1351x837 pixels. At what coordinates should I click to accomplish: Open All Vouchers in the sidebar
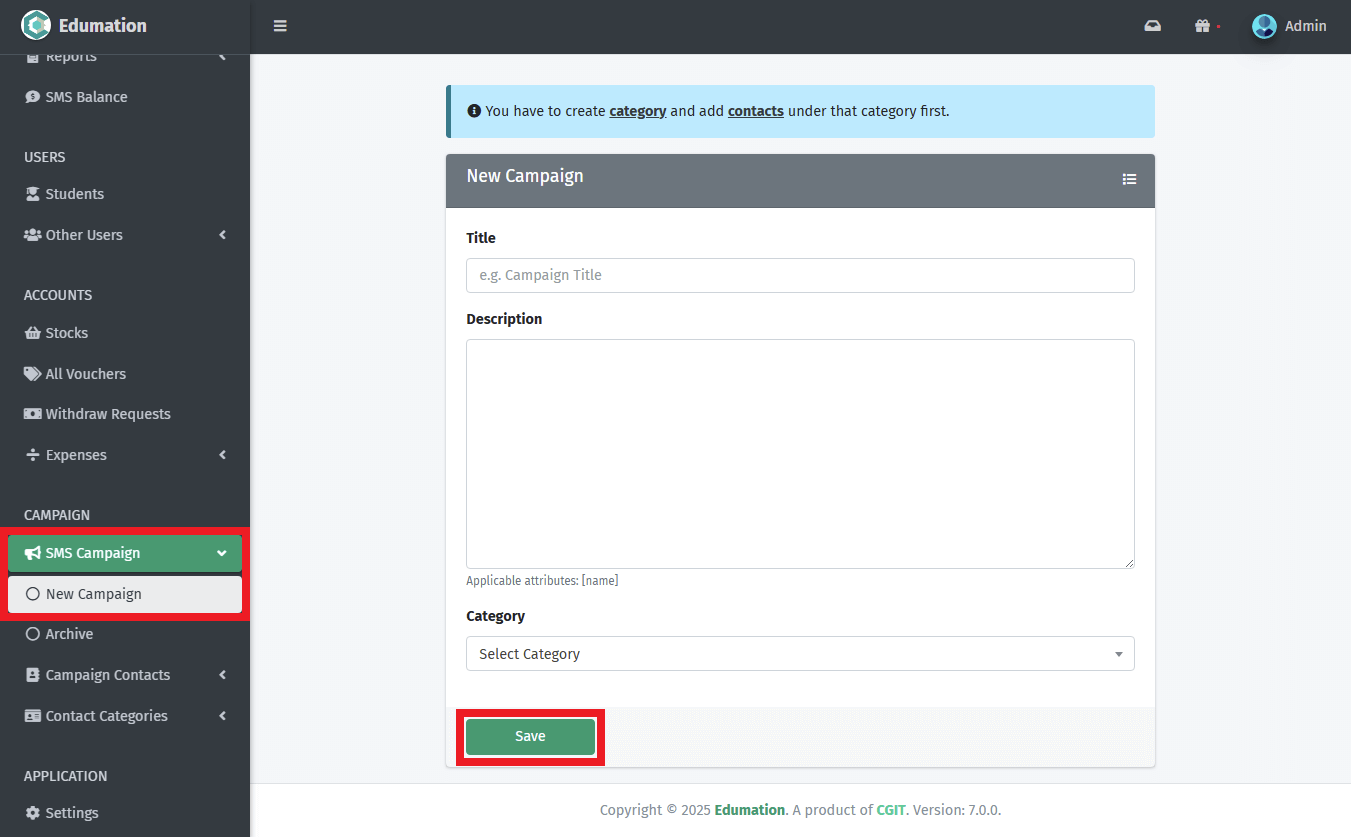[85, 374]
